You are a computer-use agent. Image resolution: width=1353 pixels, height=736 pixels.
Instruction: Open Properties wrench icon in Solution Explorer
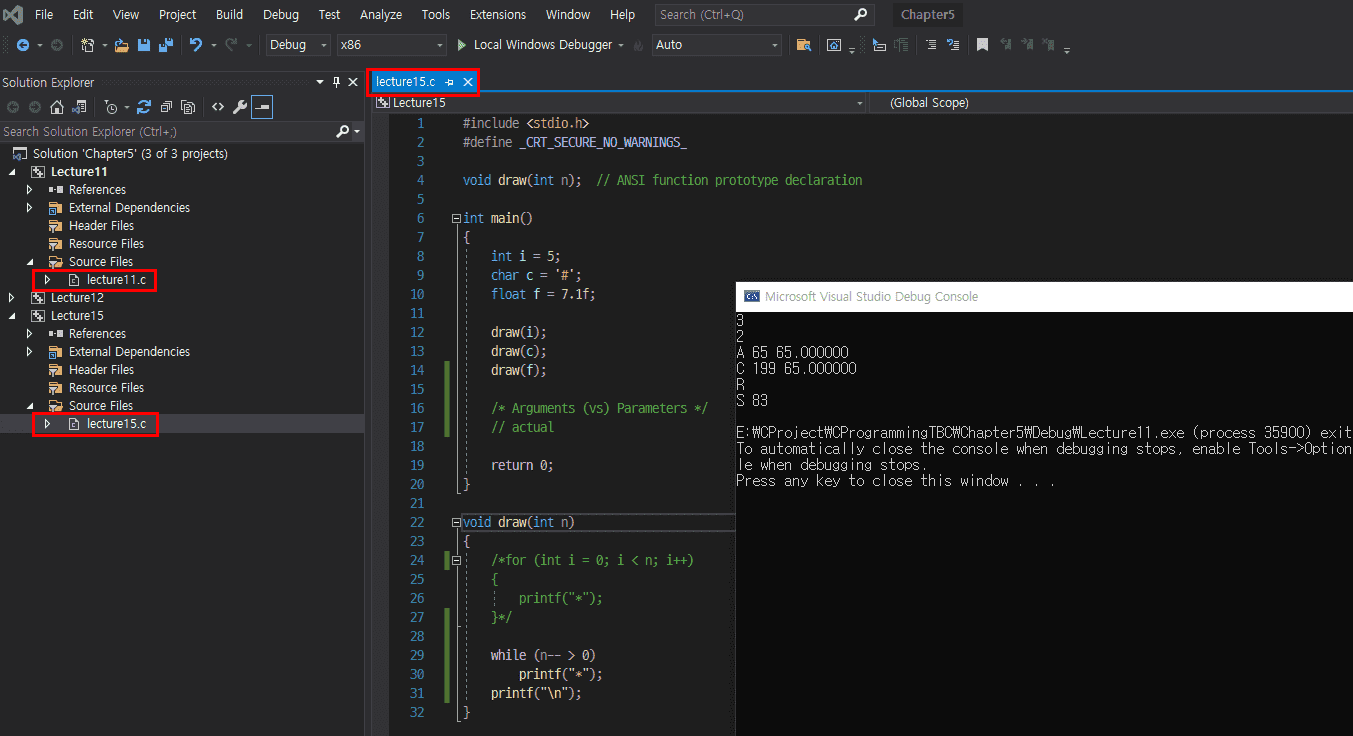[x=240, y=107]
